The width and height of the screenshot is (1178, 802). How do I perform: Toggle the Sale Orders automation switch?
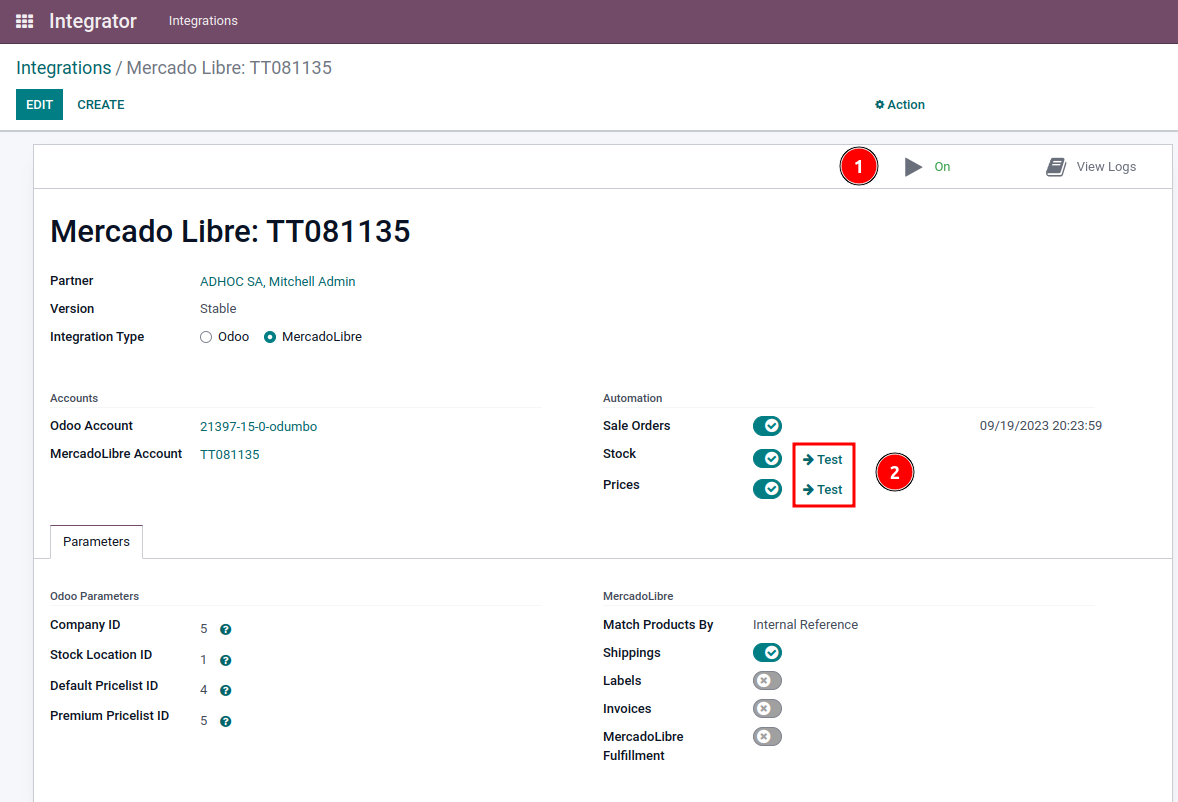[x=767, y=426]
